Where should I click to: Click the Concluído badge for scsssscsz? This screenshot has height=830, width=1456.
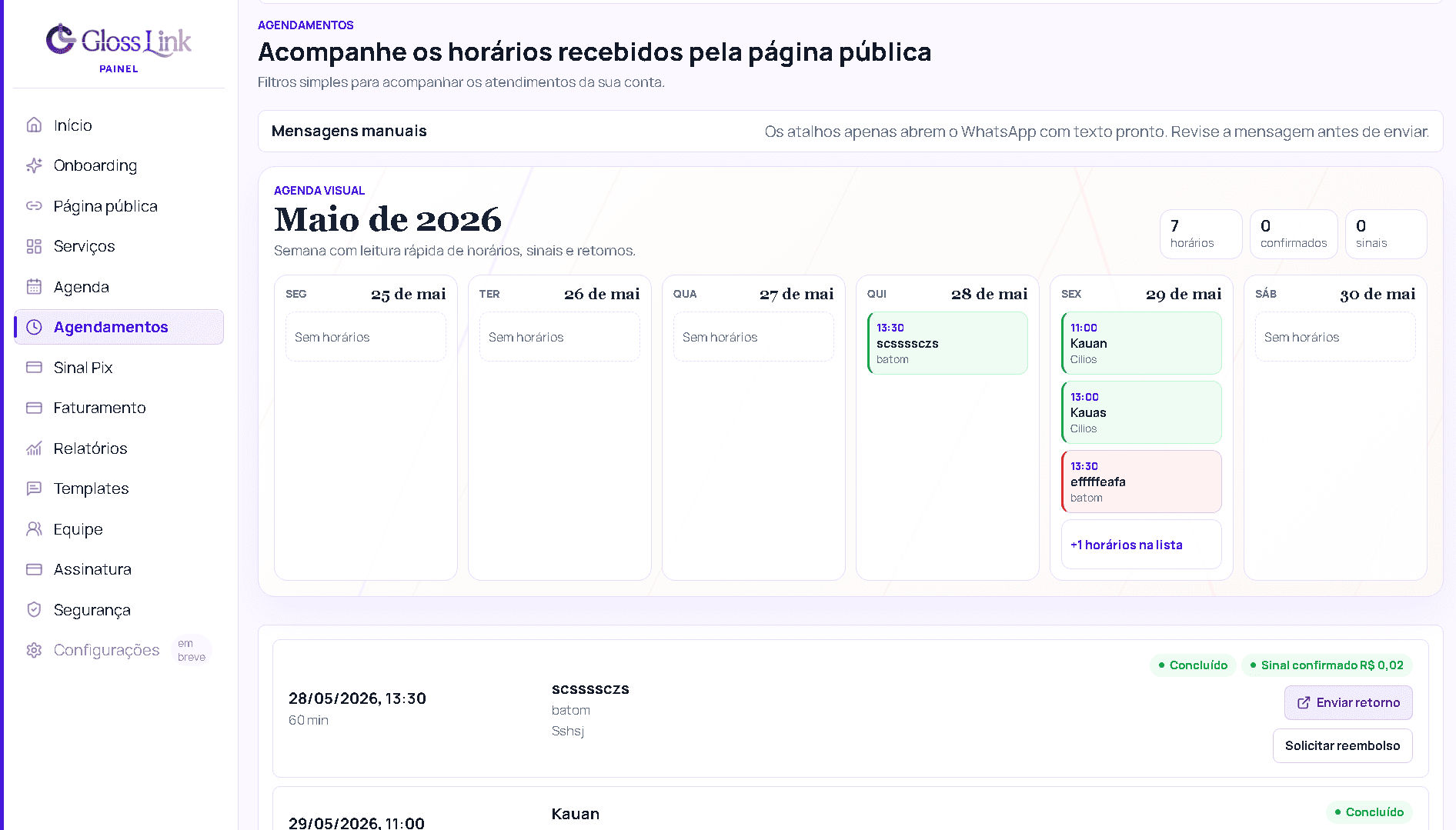click(x=1193, y=665)
